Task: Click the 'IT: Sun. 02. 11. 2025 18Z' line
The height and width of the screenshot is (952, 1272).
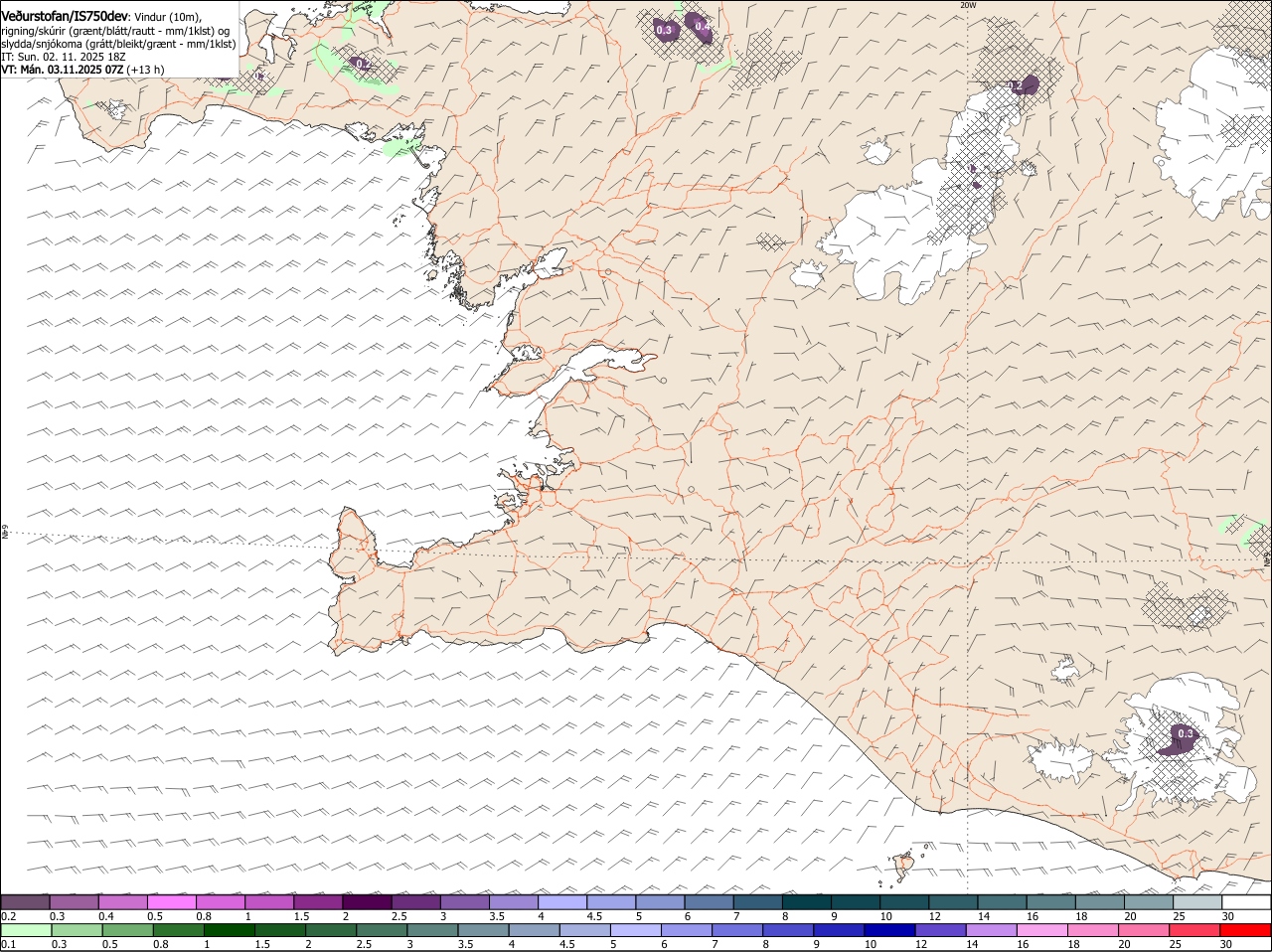Action: point(64,57)
